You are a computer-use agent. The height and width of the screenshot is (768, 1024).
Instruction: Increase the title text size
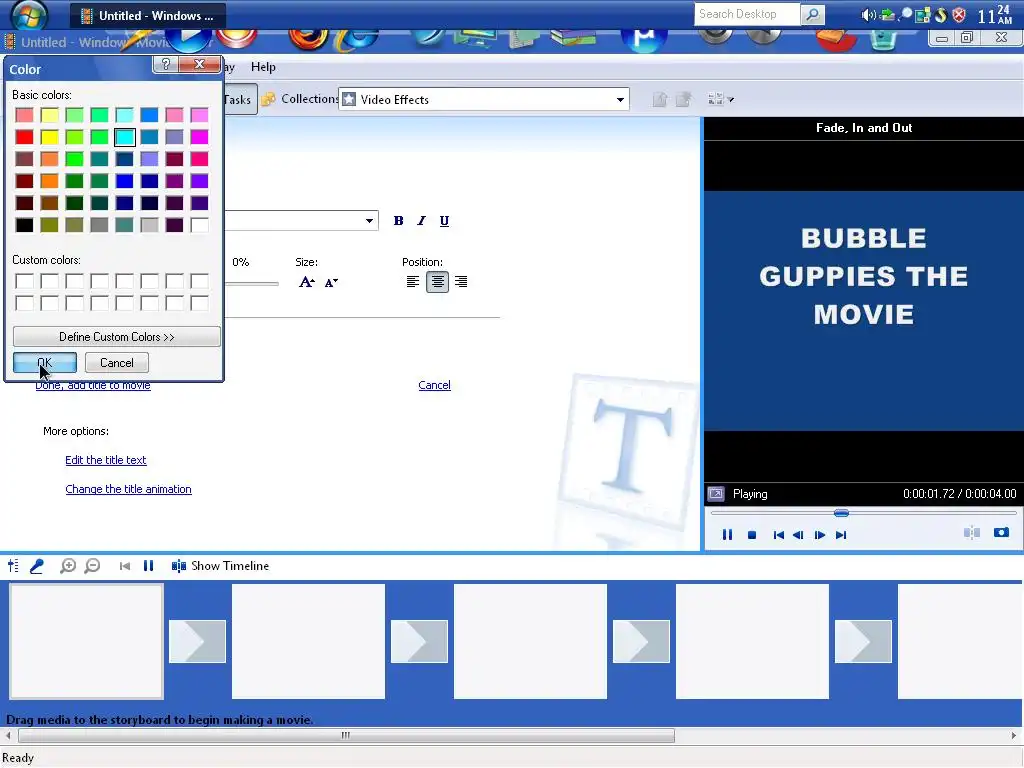306,282
